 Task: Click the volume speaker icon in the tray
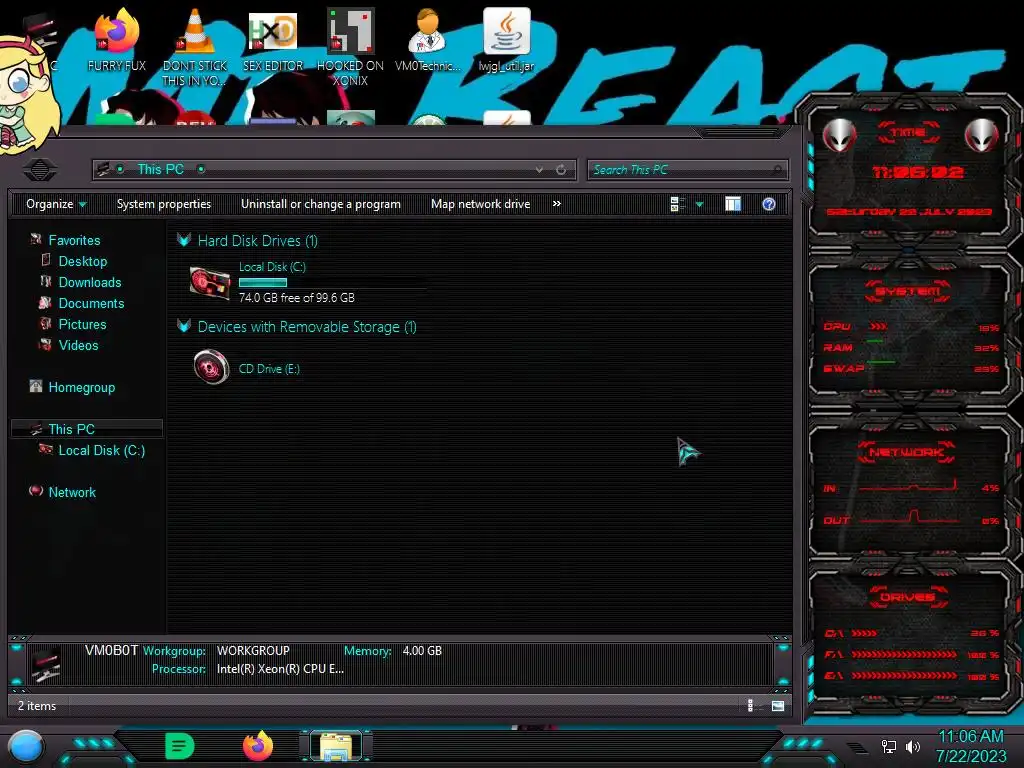(912, 746)
